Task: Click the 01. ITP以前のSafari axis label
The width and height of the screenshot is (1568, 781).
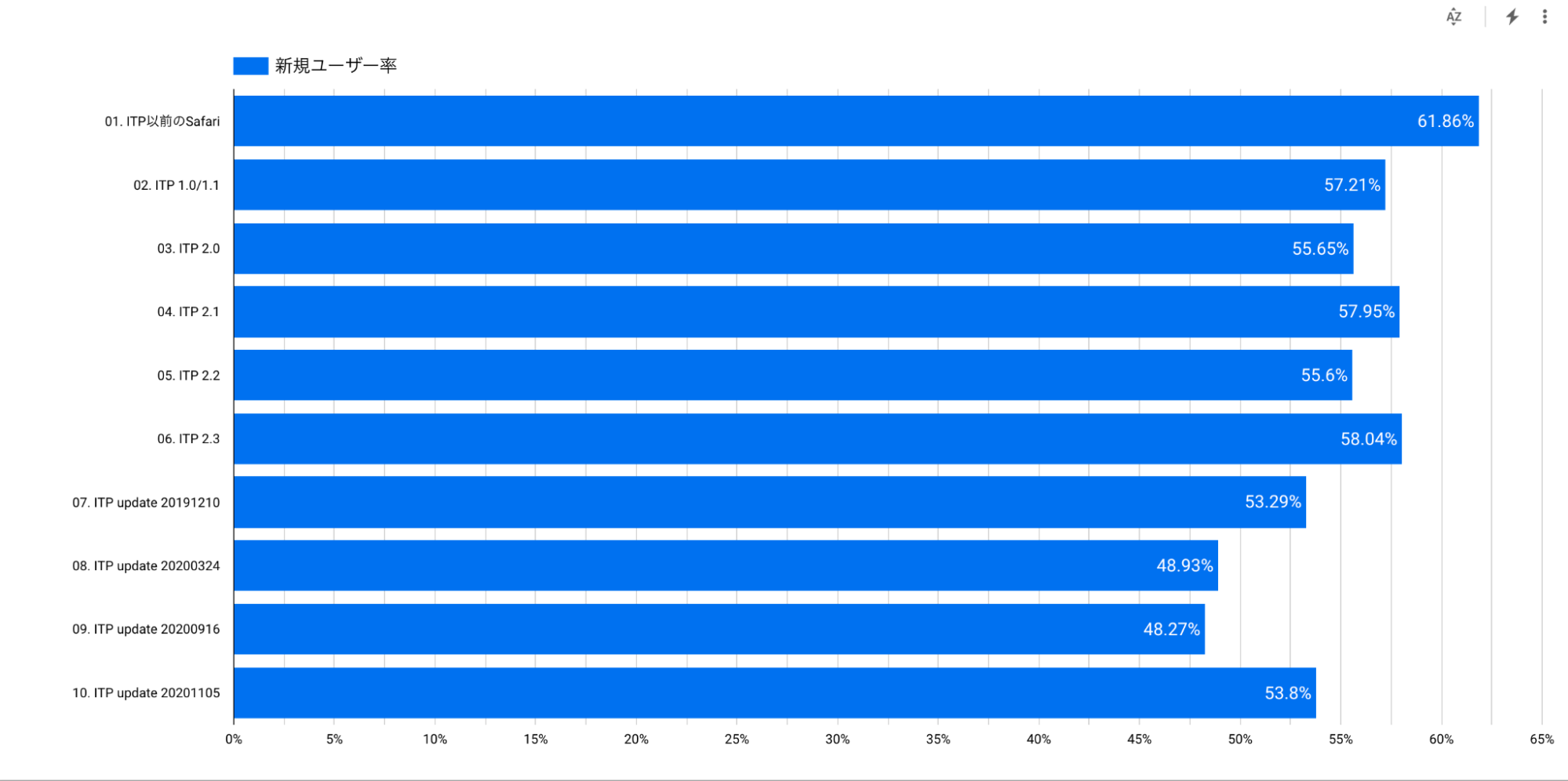Action: [x=162, y=122]
